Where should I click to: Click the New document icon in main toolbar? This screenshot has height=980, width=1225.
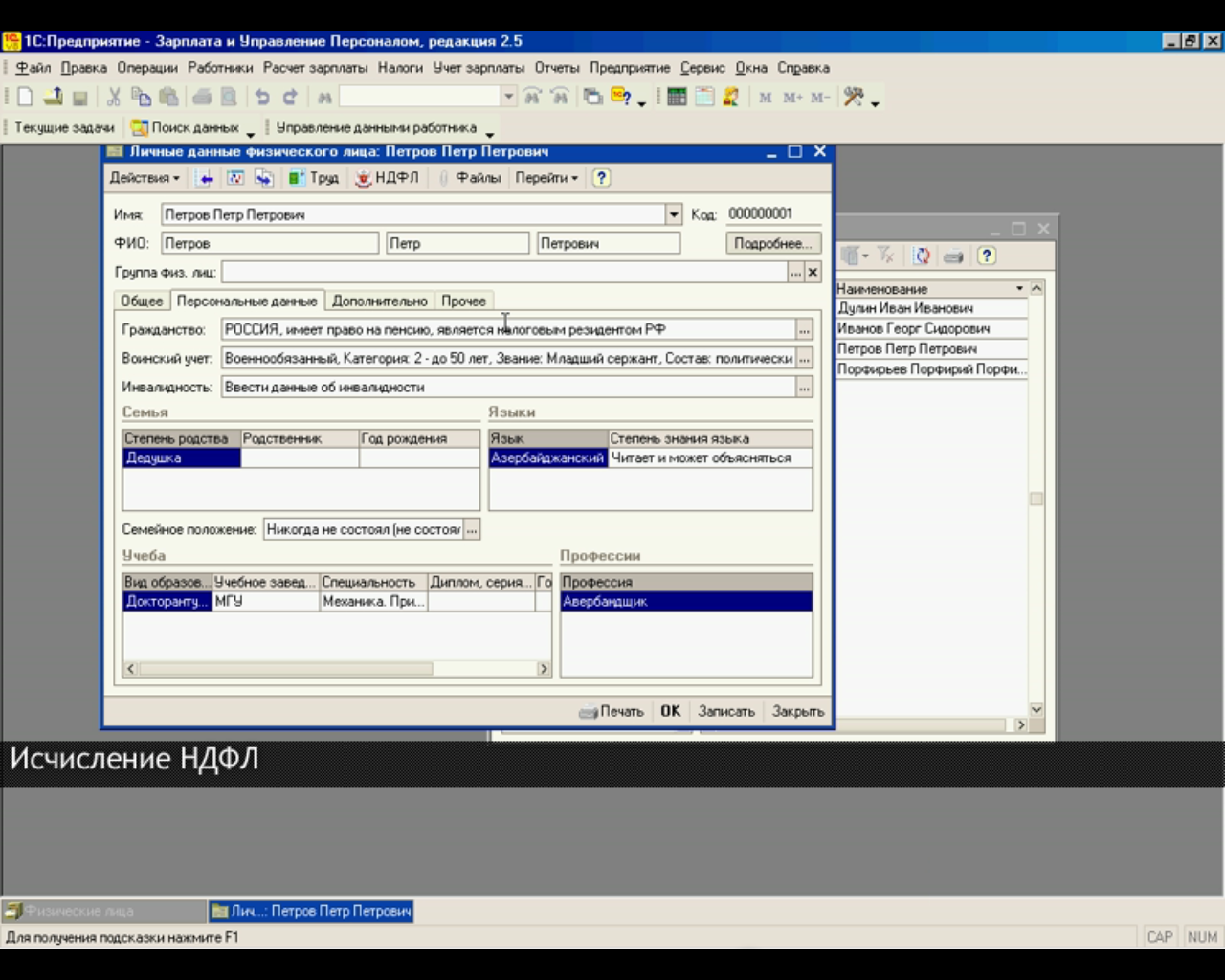(26, 97)
